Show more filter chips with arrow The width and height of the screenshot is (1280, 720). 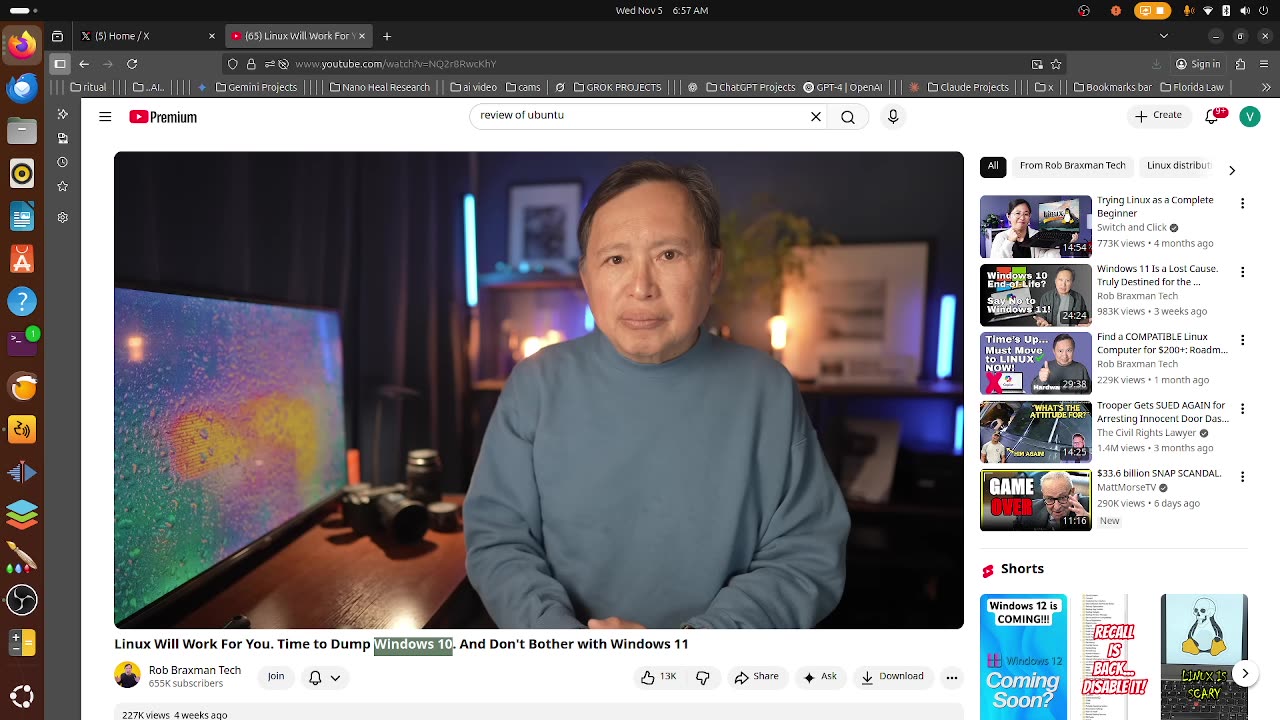tap(1232, 170)
